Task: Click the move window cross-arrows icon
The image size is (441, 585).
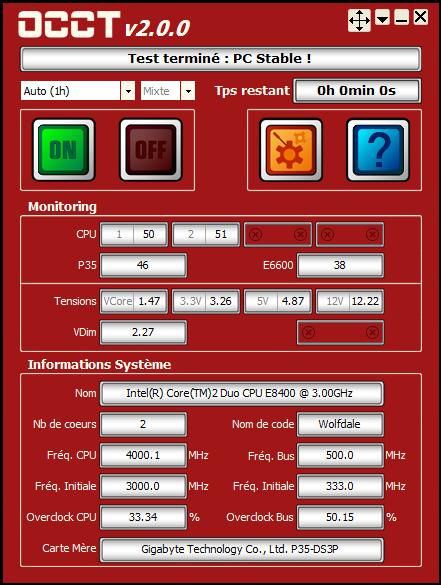Action: tap(359, 20)
